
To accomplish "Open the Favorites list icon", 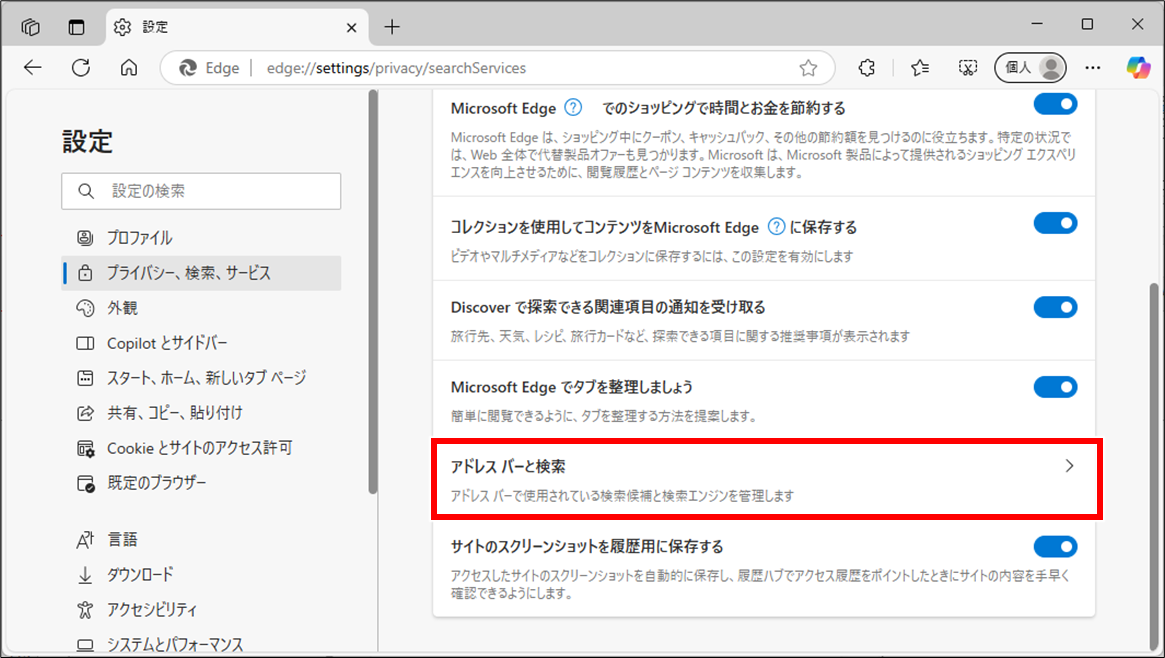I will 920,68.
